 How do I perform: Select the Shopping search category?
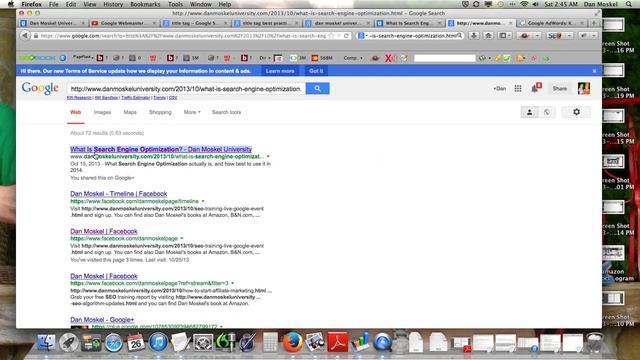coord(160,112)
